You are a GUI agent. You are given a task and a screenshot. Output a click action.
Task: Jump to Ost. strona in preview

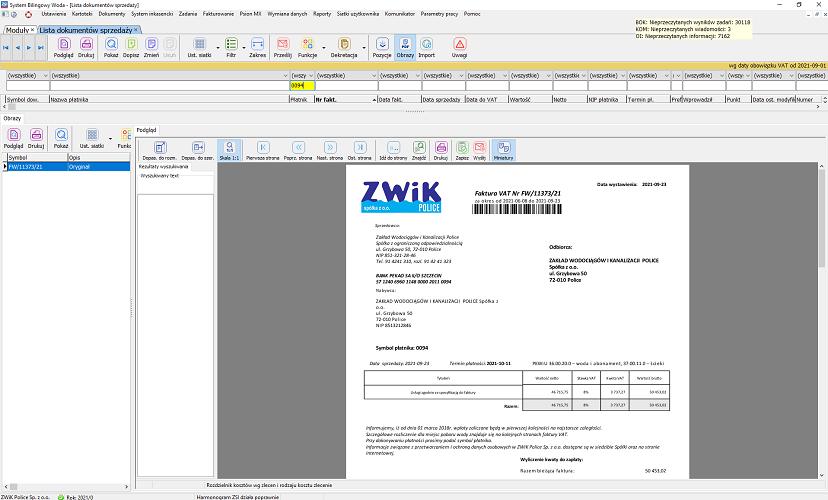(x=360, y=148)
